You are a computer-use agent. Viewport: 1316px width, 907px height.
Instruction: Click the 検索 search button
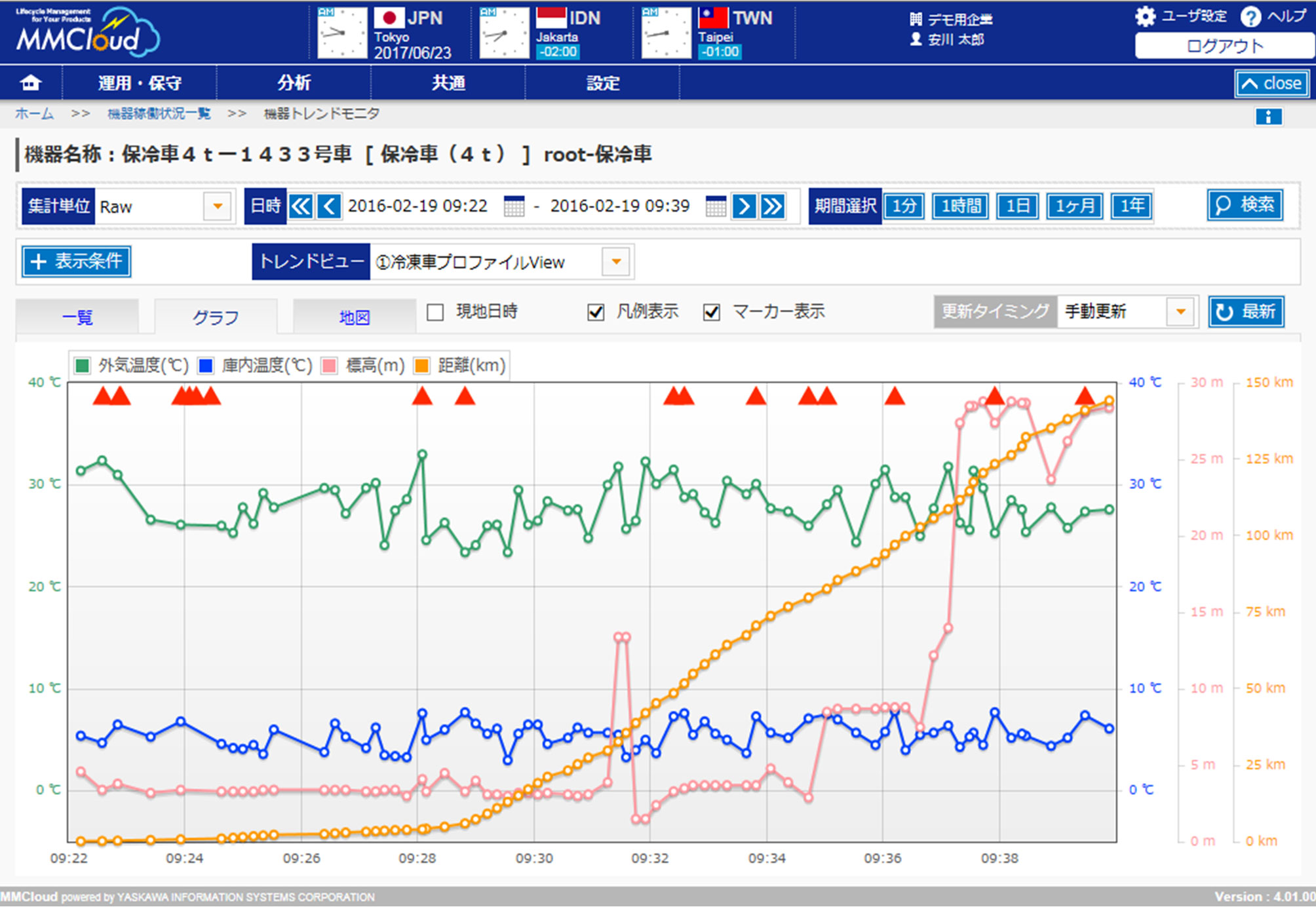[1245, 205]
